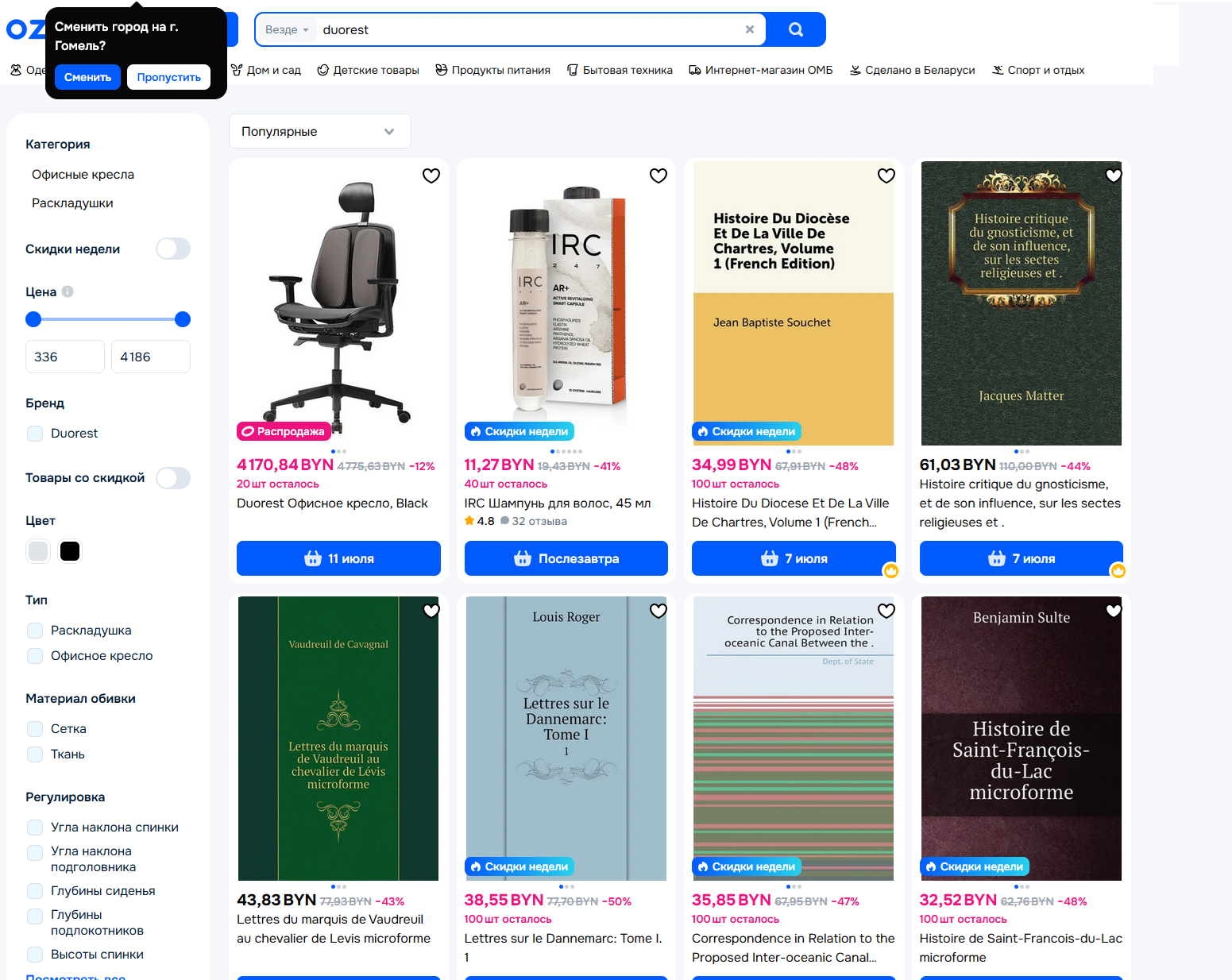Select the gray color swatch
The image size is (1232, 980).
coord(38,551)
